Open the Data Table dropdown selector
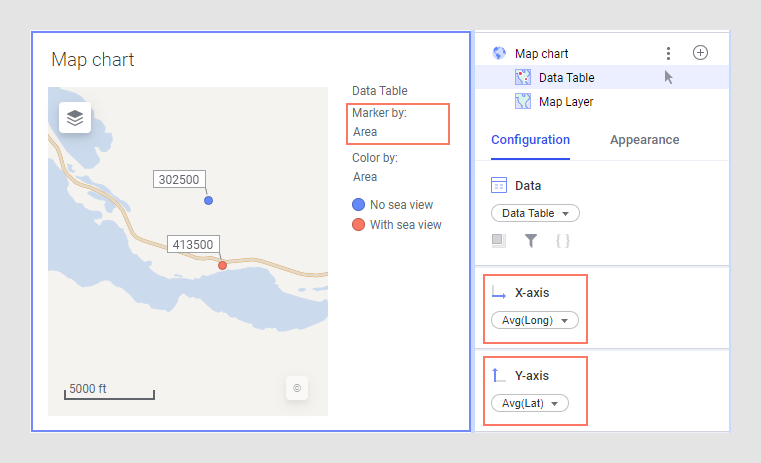The image size is (761, 463). (535, 213)
